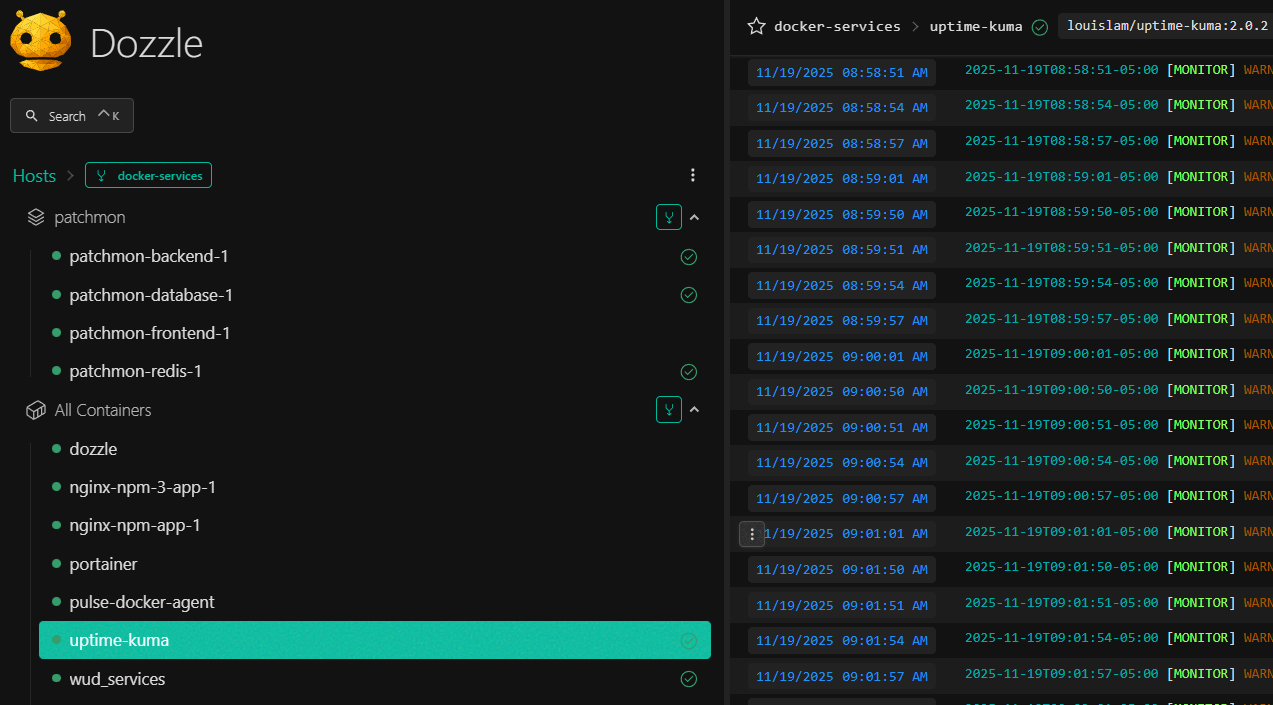Go to the Hosts link
Viewport: 1273px width, 705px height.
34,176
